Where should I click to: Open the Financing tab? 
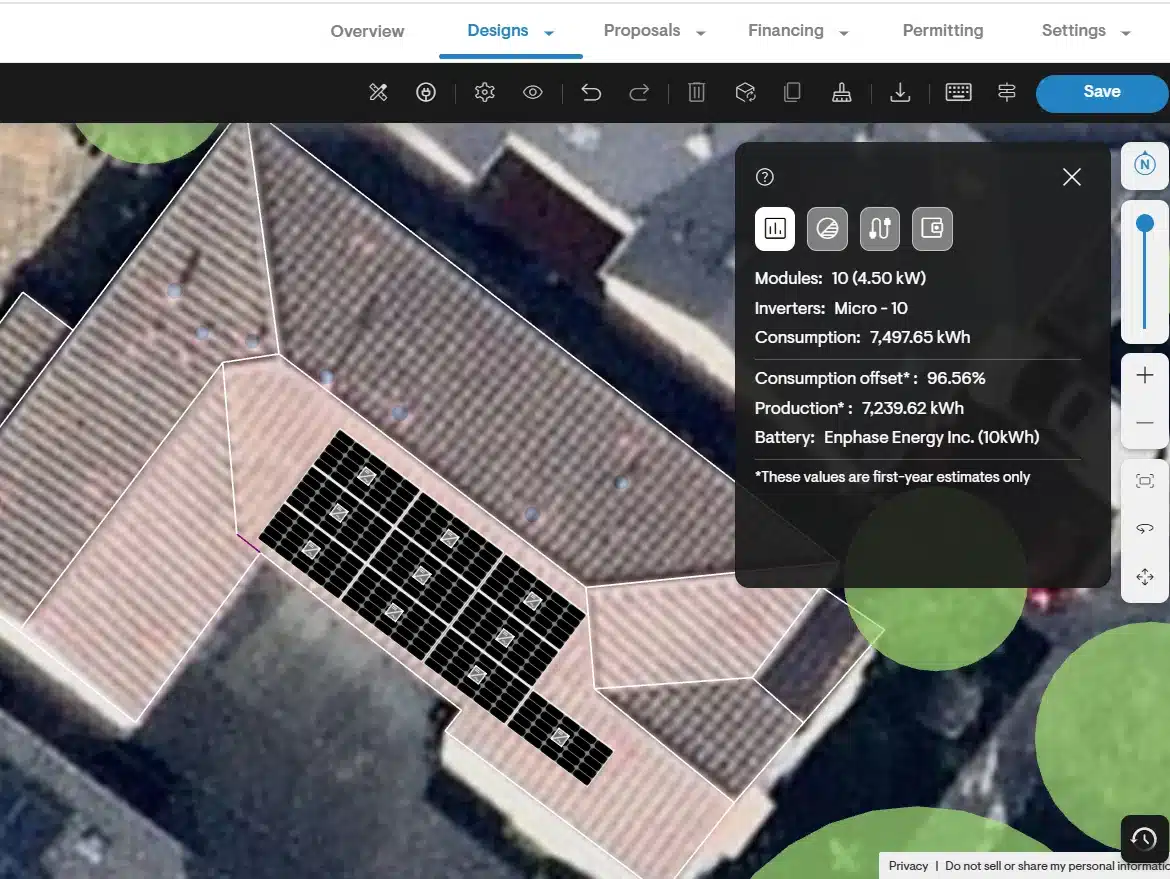(786, 31)
